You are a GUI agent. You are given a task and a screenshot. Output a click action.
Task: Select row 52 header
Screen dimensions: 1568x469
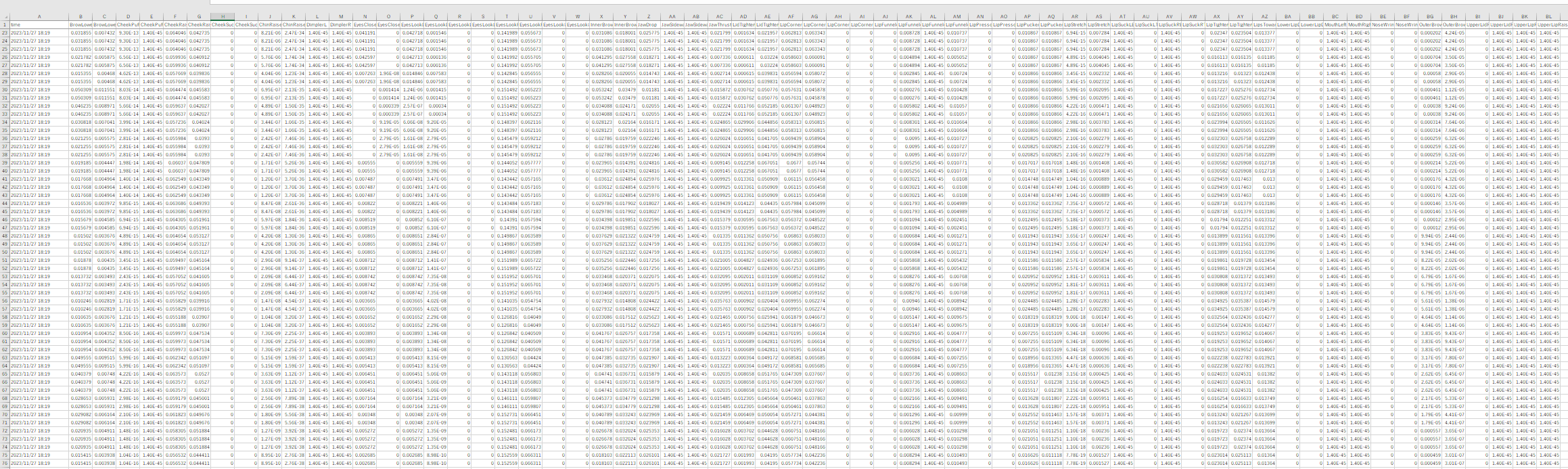(5, 268)
